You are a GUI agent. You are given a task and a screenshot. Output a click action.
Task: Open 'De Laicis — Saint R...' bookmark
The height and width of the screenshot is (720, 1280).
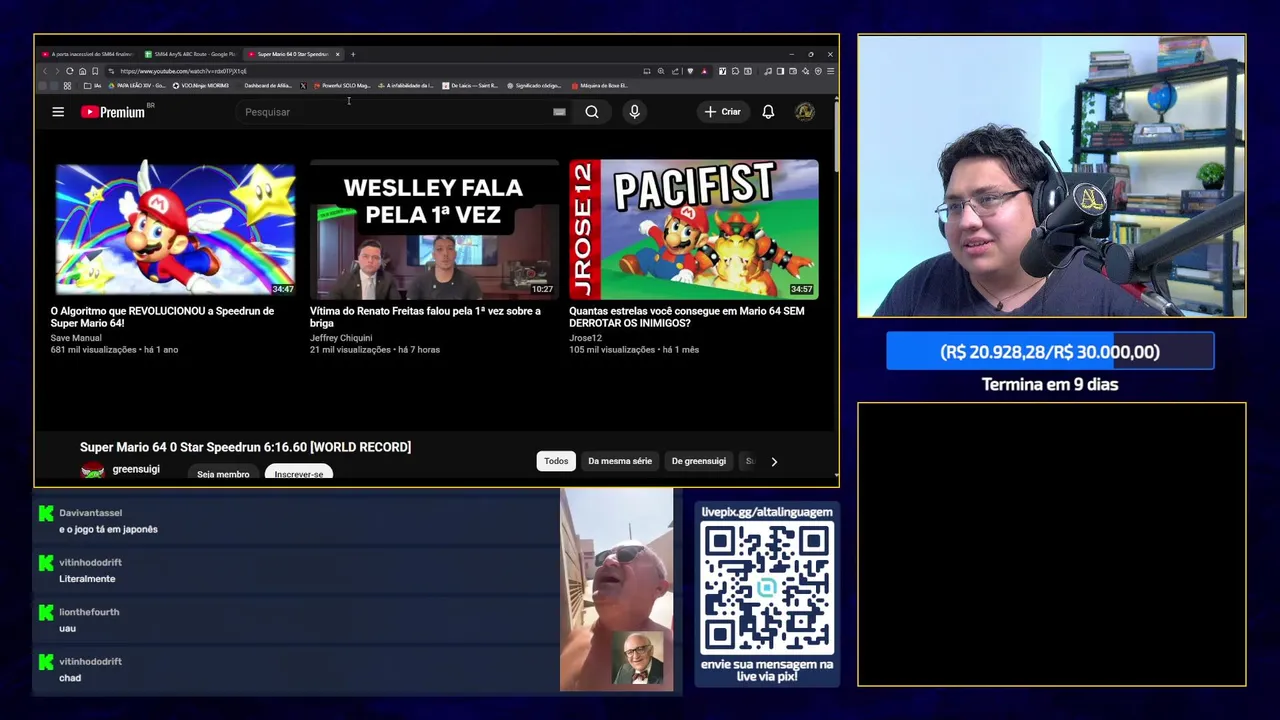point(469,86)
